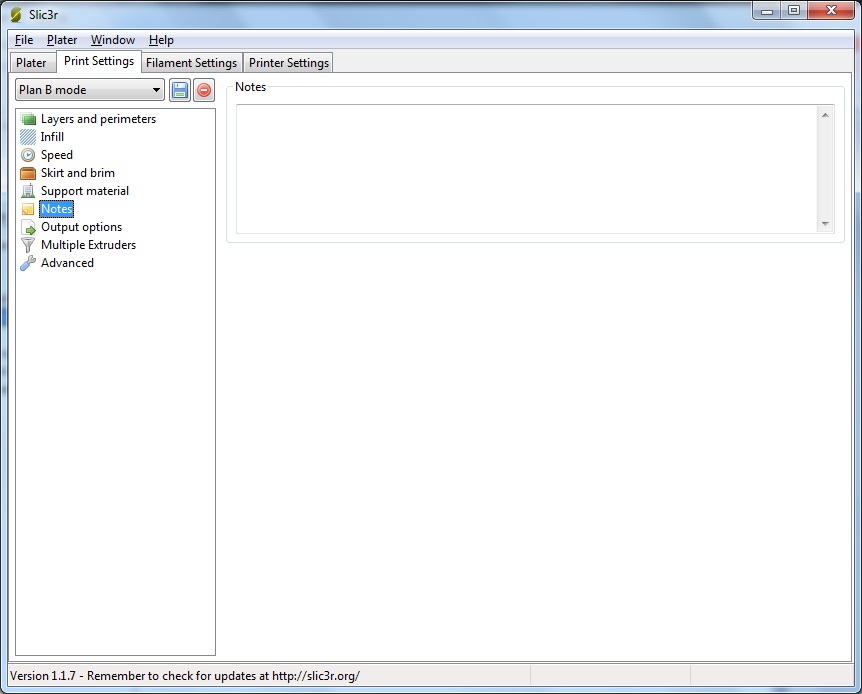Open the Plan B mode preset dropdown
Viewport: 862px width, 694px height.
[90, 90]
